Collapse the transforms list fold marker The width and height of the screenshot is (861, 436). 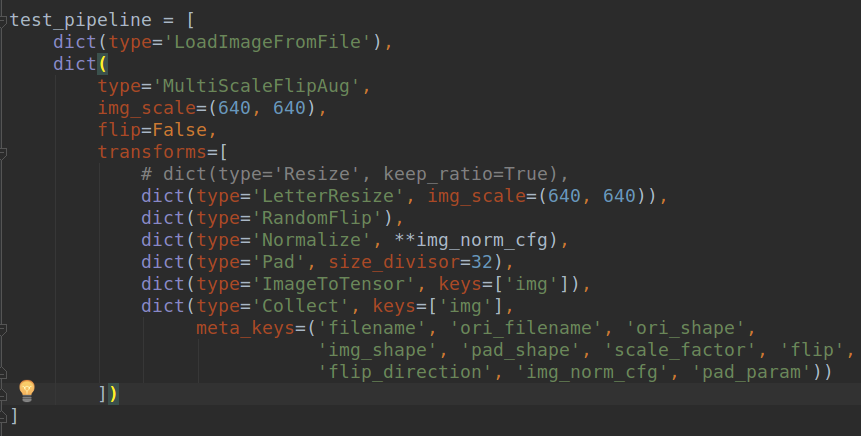(x=4, y=152)
